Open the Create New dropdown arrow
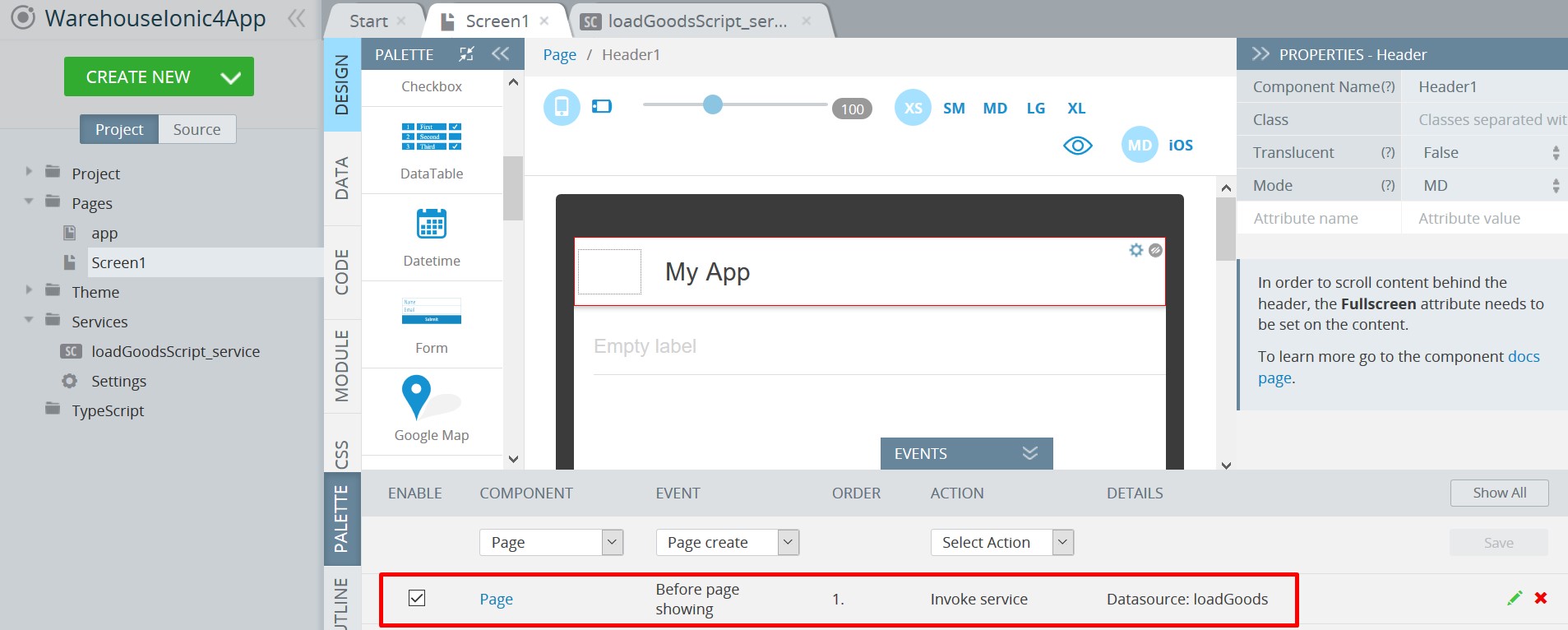 click(231, 77)
